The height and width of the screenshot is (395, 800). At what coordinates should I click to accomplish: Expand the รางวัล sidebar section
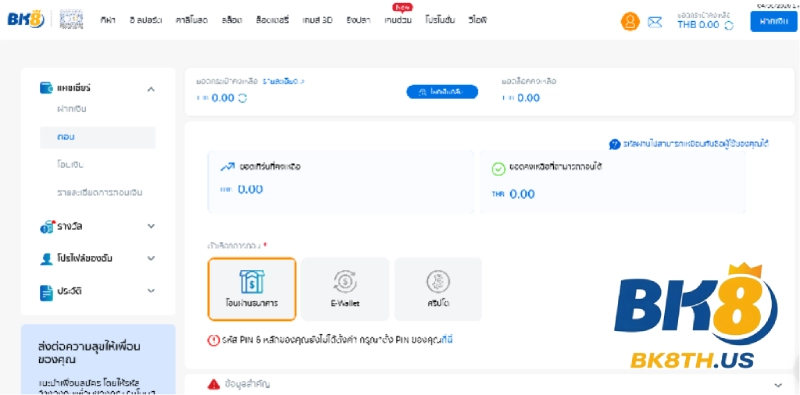[x=151, y=226]
